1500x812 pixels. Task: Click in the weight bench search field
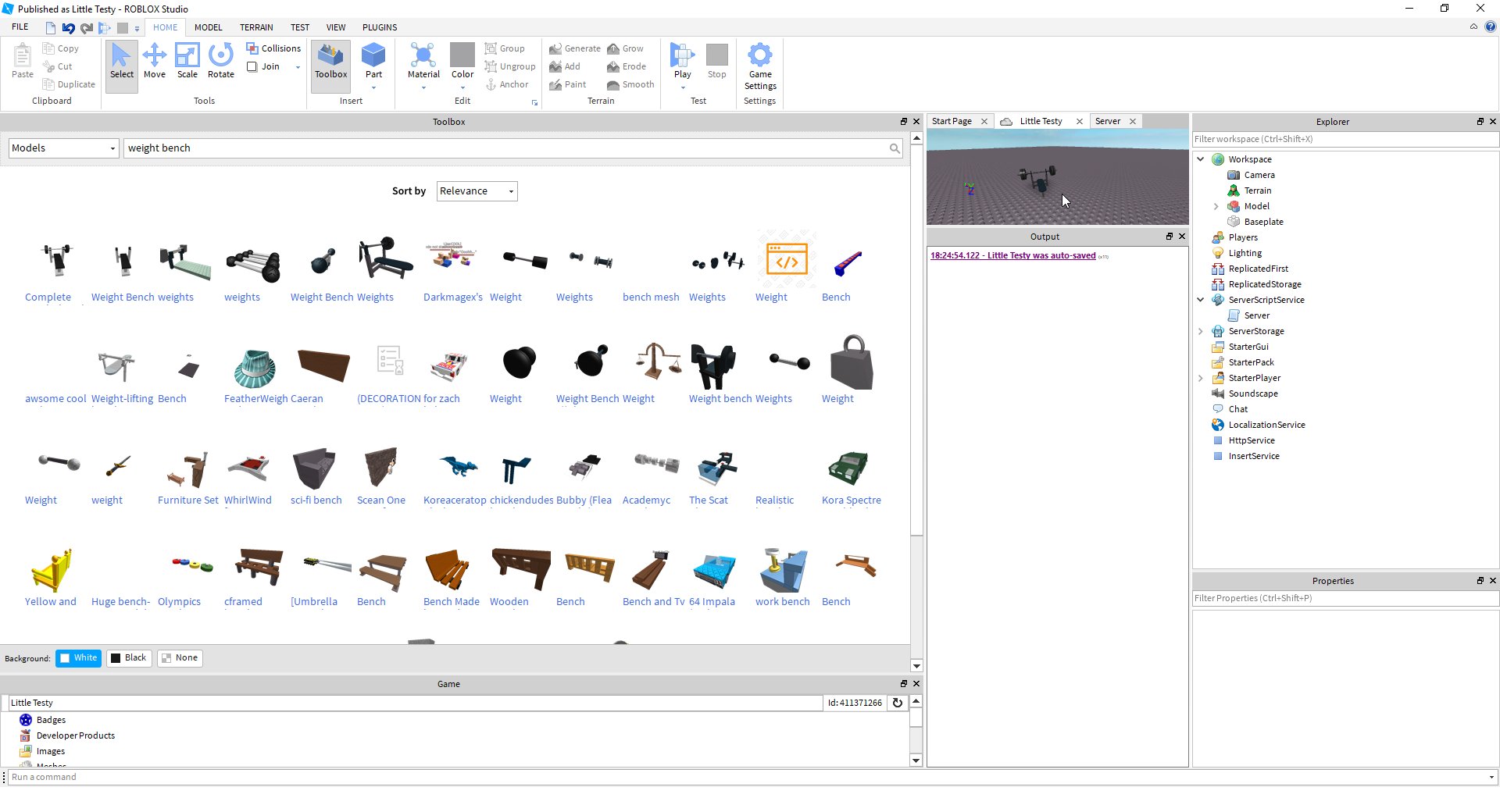pyautogui.click(x=505, y=148)
